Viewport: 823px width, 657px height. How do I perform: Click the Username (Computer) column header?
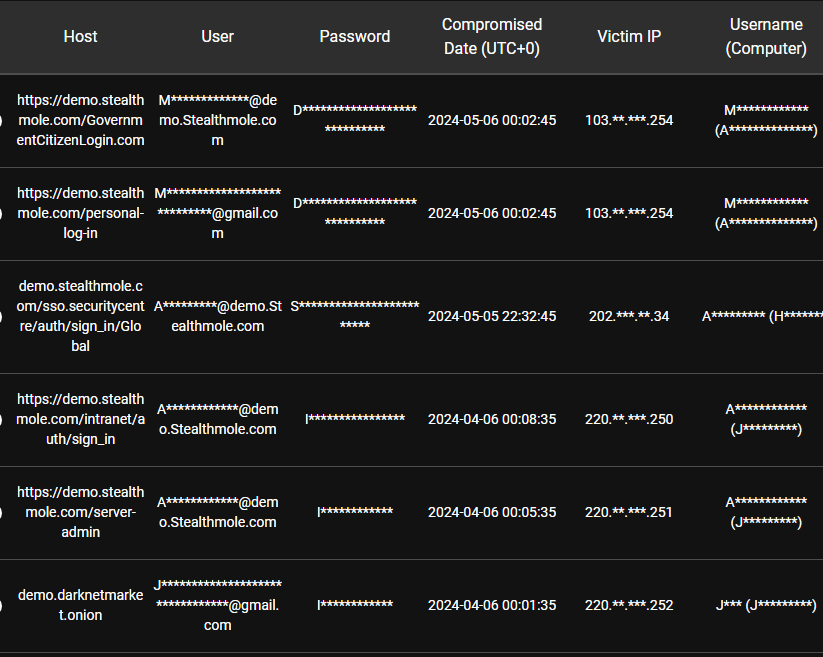[x=766, y=36]
